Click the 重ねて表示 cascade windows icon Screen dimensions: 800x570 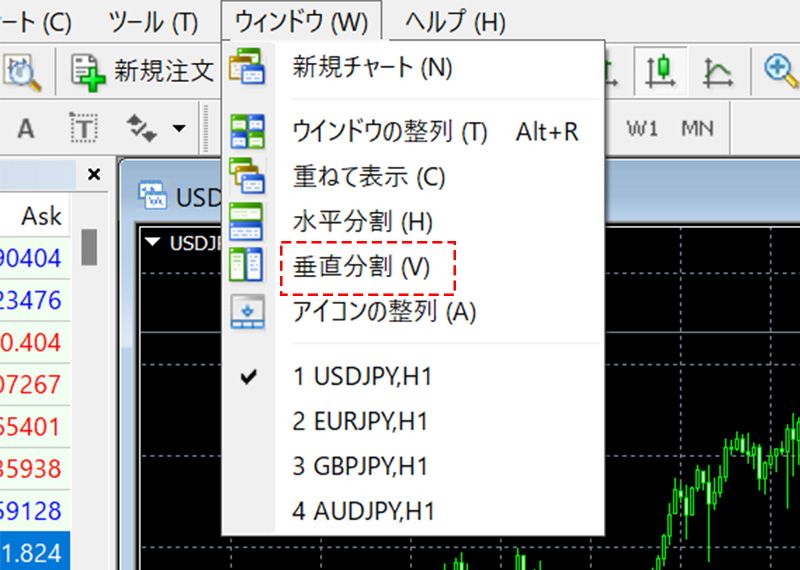246,176
